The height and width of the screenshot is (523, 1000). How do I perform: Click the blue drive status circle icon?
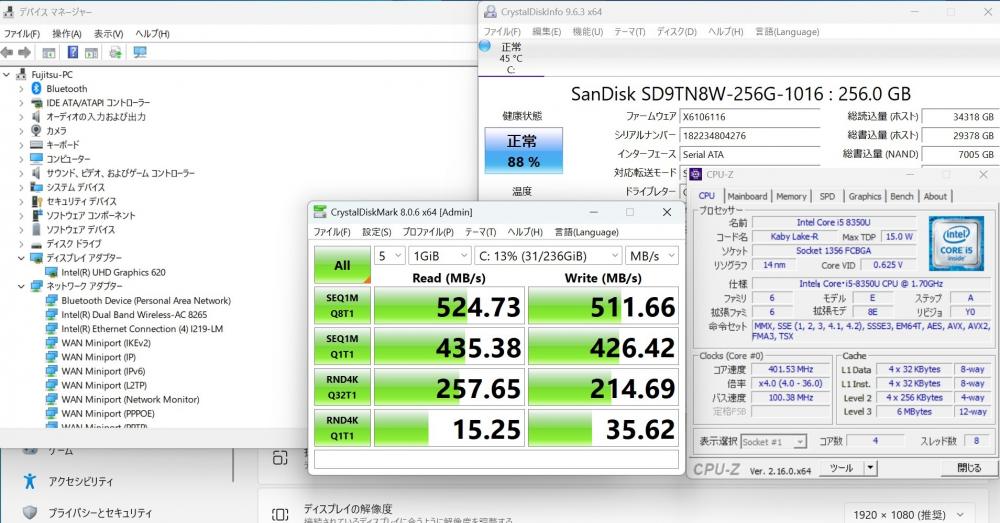tap(485, 46)
